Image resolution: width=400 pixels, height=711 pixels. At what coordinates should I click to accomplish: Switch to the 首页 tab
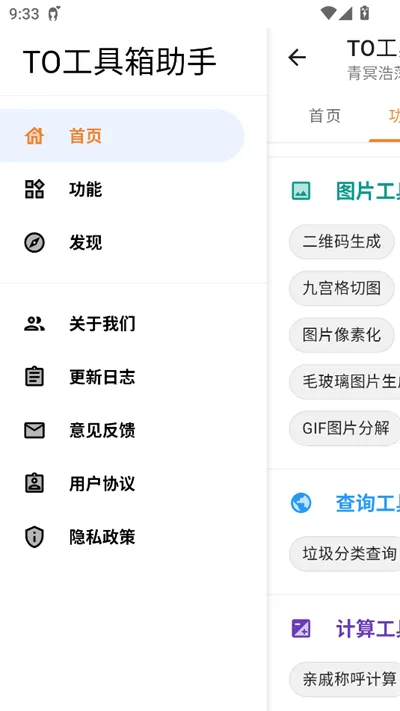[x=325, y=116]
